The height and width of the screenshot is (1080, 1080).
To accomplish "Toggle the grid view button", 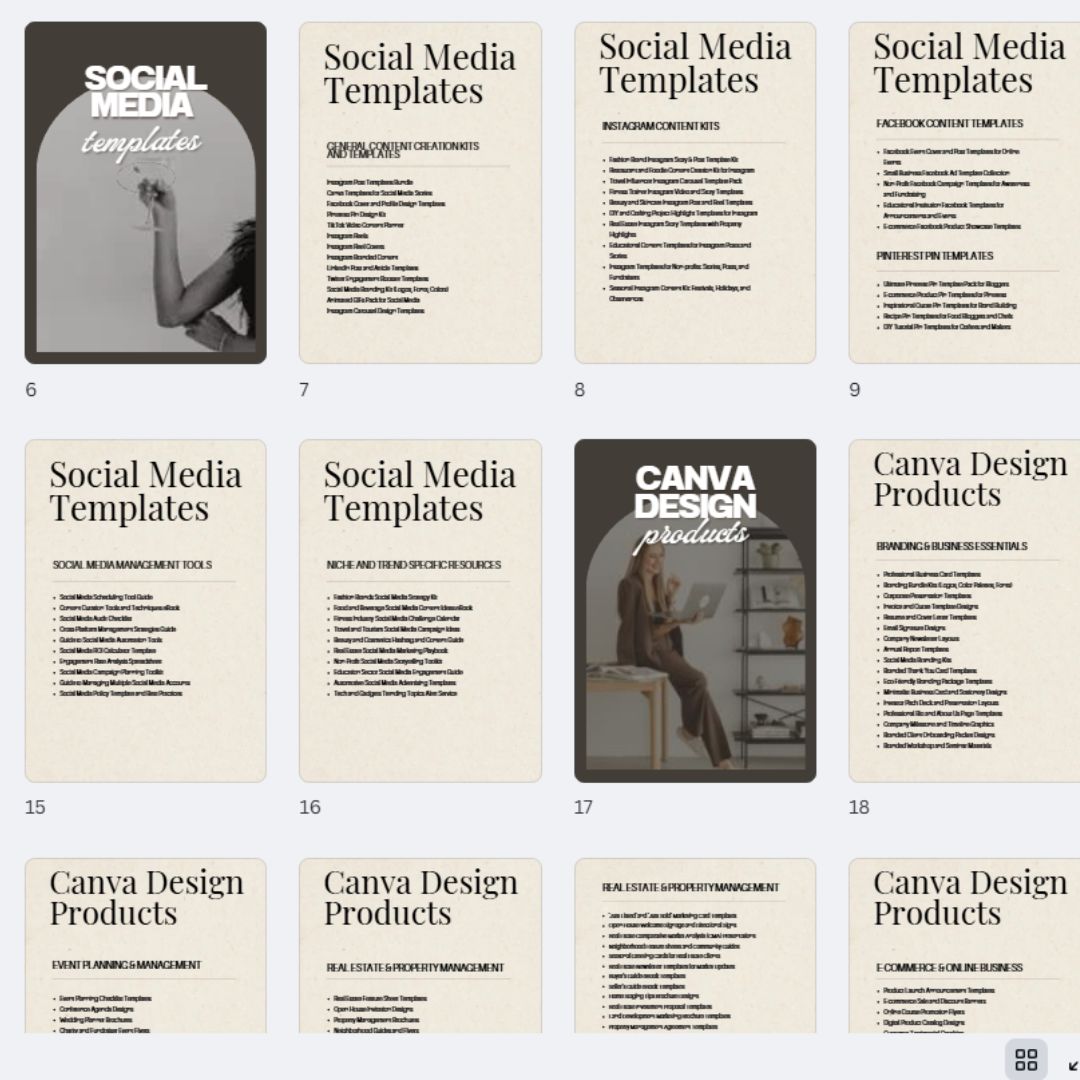I will [1026, 1060].
